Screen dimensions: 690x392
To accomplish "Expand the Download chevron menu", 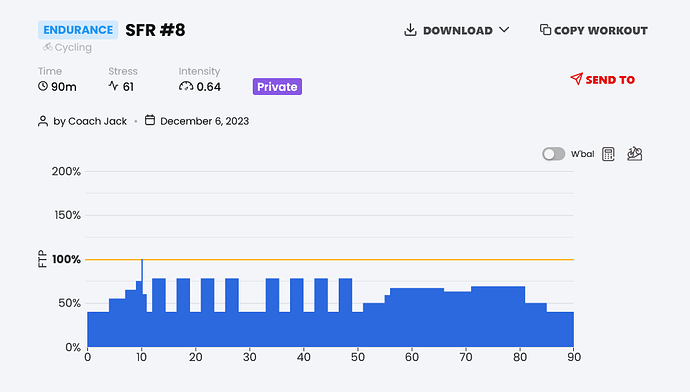I will [x=504, y=30].
